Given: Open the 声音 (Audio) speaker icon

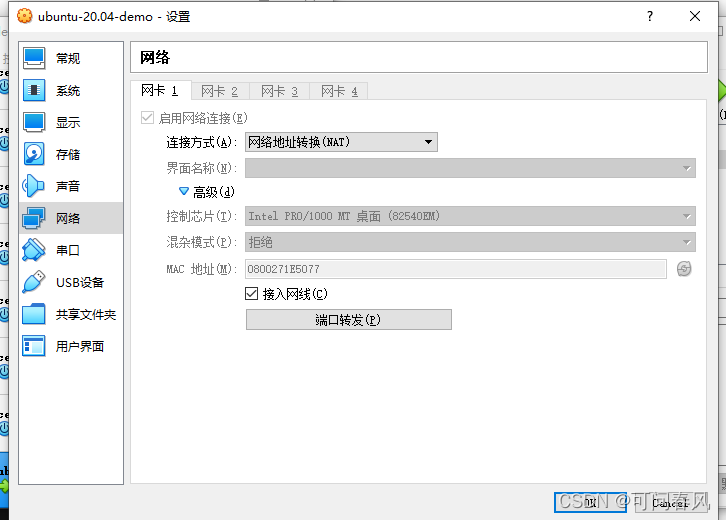Looking at the screenshot, I should (x=34, y=186).
